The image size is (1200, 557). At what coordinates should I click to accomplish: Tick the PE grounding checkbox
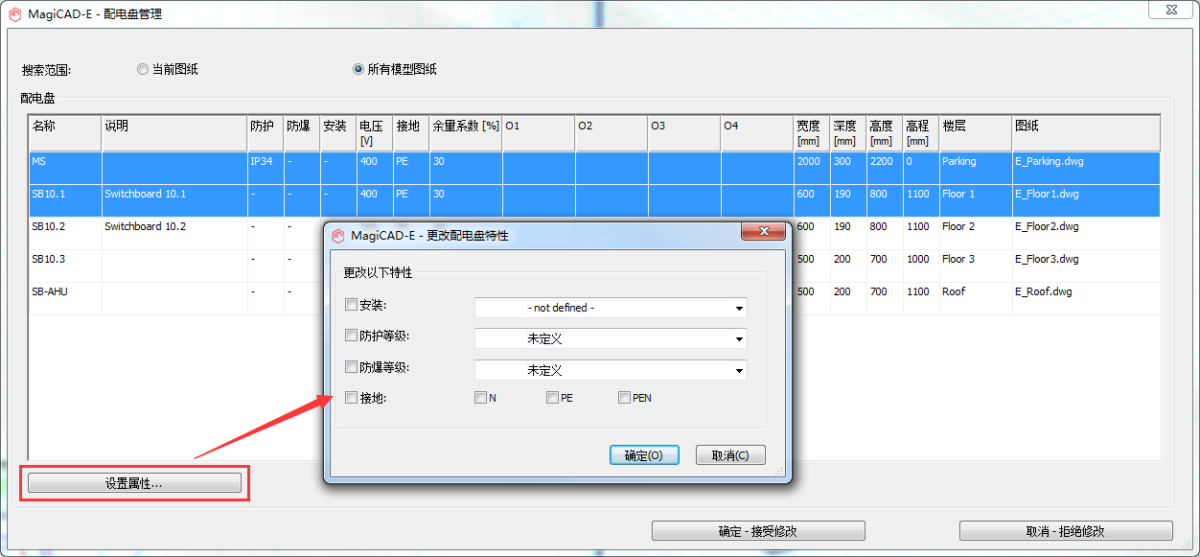[552, 398]
